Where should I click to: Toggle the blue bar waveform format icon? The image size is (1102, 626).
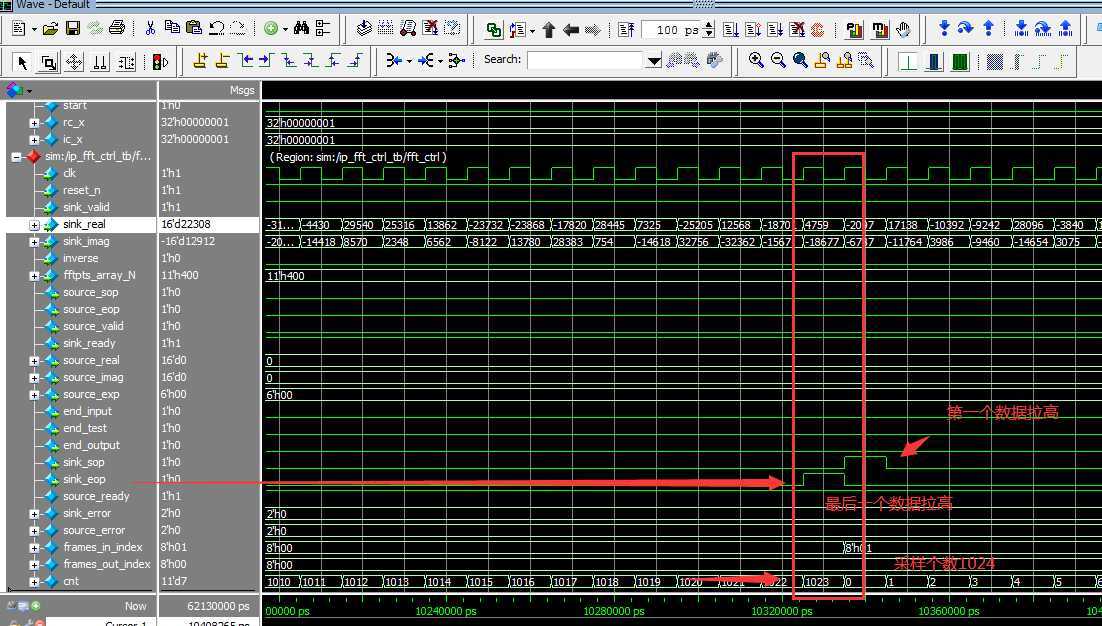pyautogui.click(x=934, y=62)
